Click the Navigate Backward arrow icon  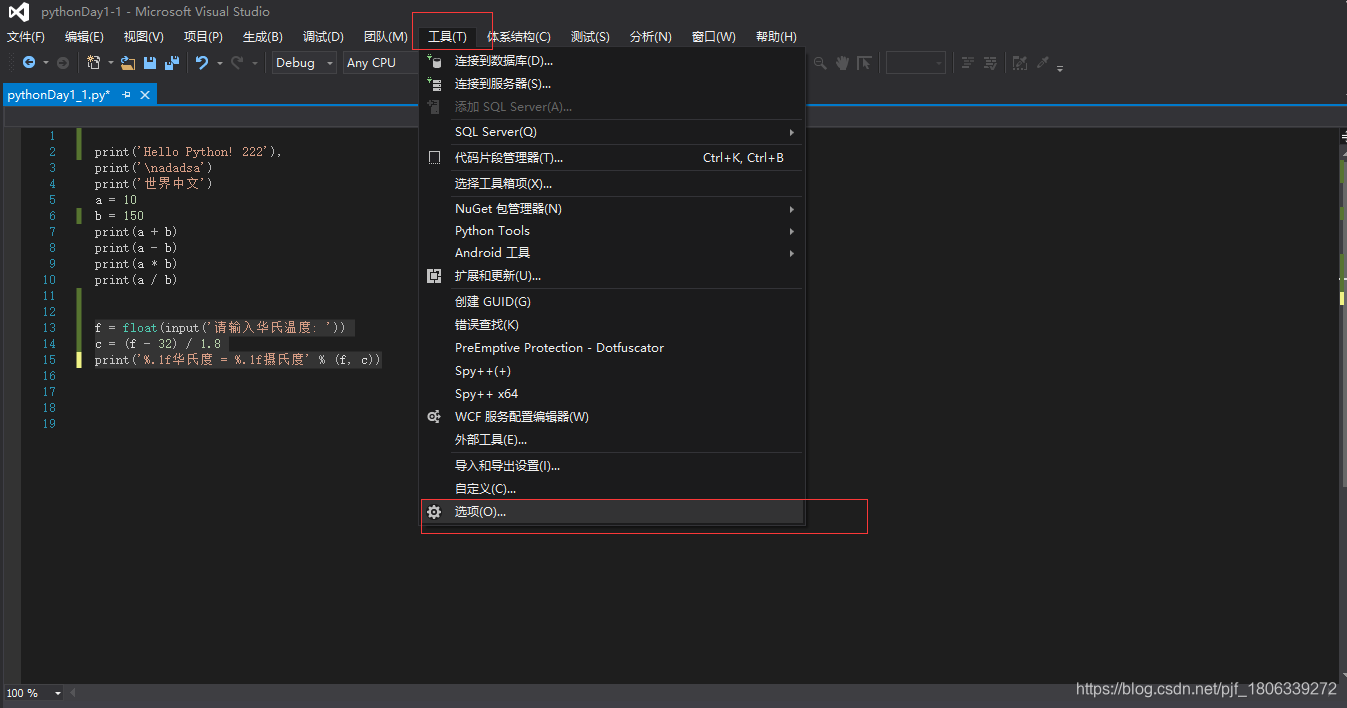pos(30,62)
